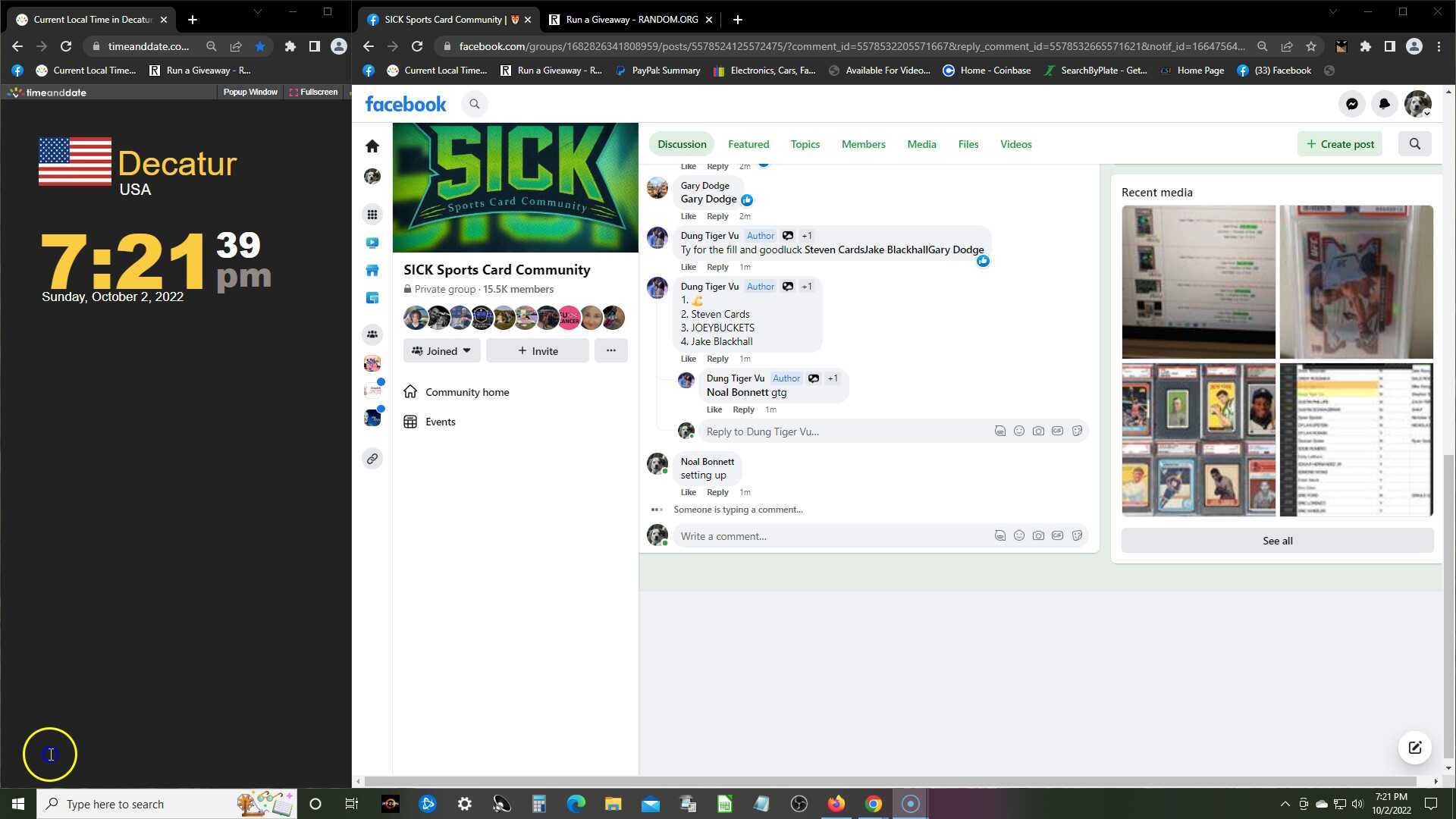This screenshot has height=819, width=1456.
Task: Click camera icon in reply box
Action: pyautogui.click(x=1038, y=431)
